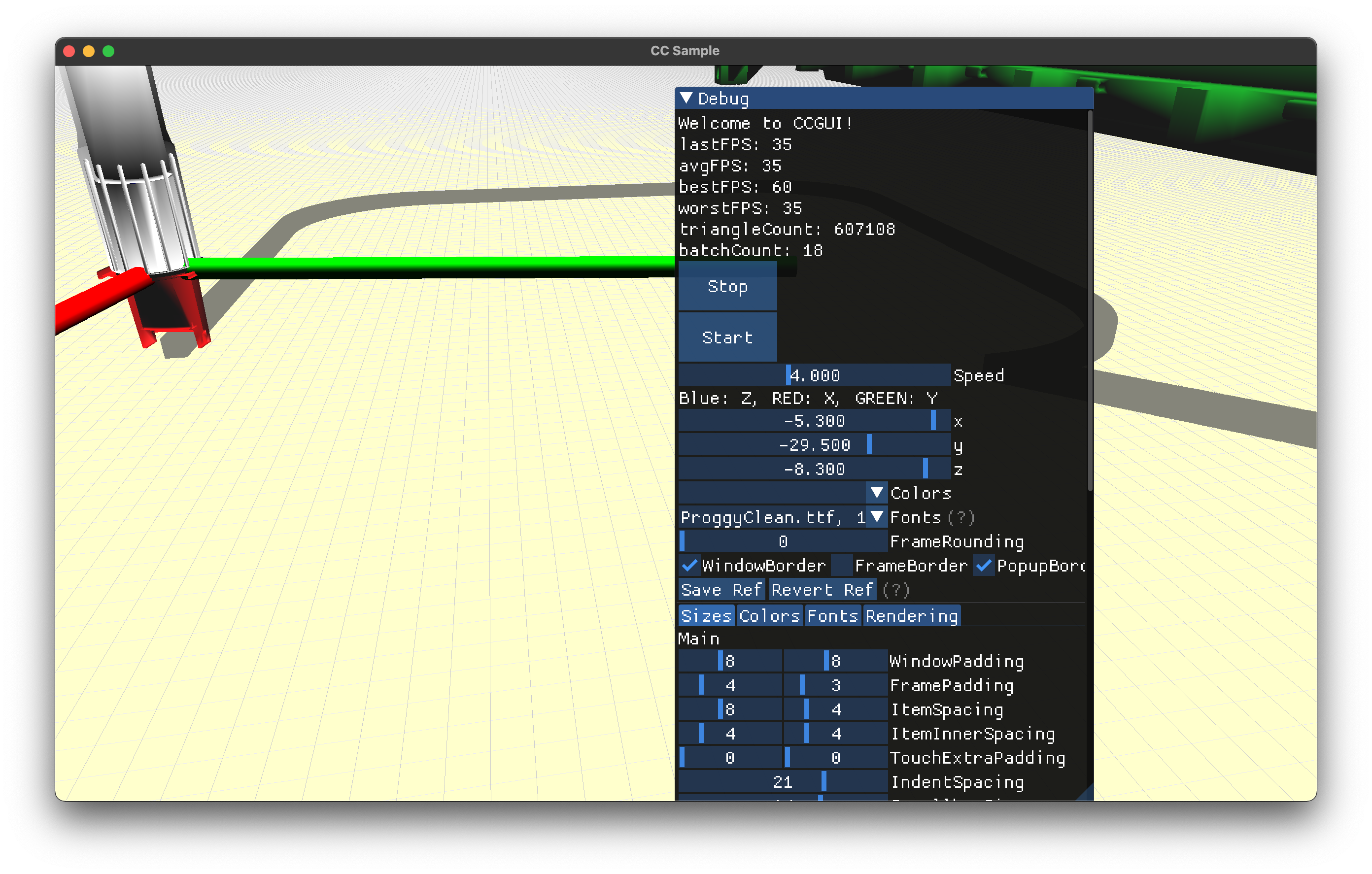Switch to the Fonts tab
Screen dimensions: 1372x874
pyautogui.click(x=832, y=616)
